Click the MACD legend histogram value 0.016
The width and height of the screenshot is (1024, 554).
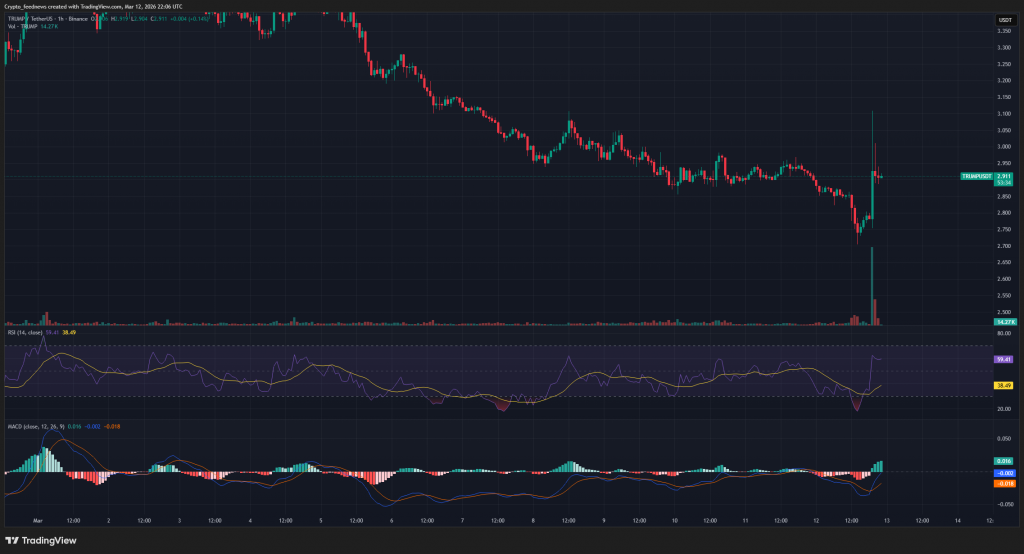pyautogui.click(x=74, y=427)
